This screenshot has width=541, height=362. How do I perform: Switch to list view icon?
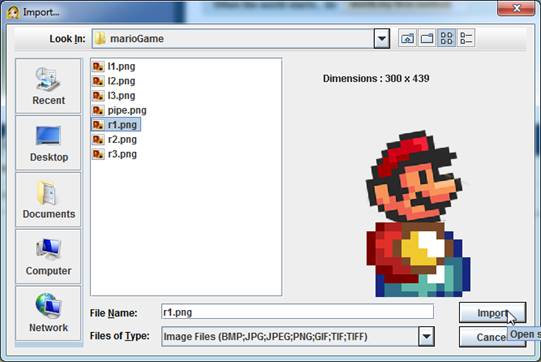click(446, 38)
